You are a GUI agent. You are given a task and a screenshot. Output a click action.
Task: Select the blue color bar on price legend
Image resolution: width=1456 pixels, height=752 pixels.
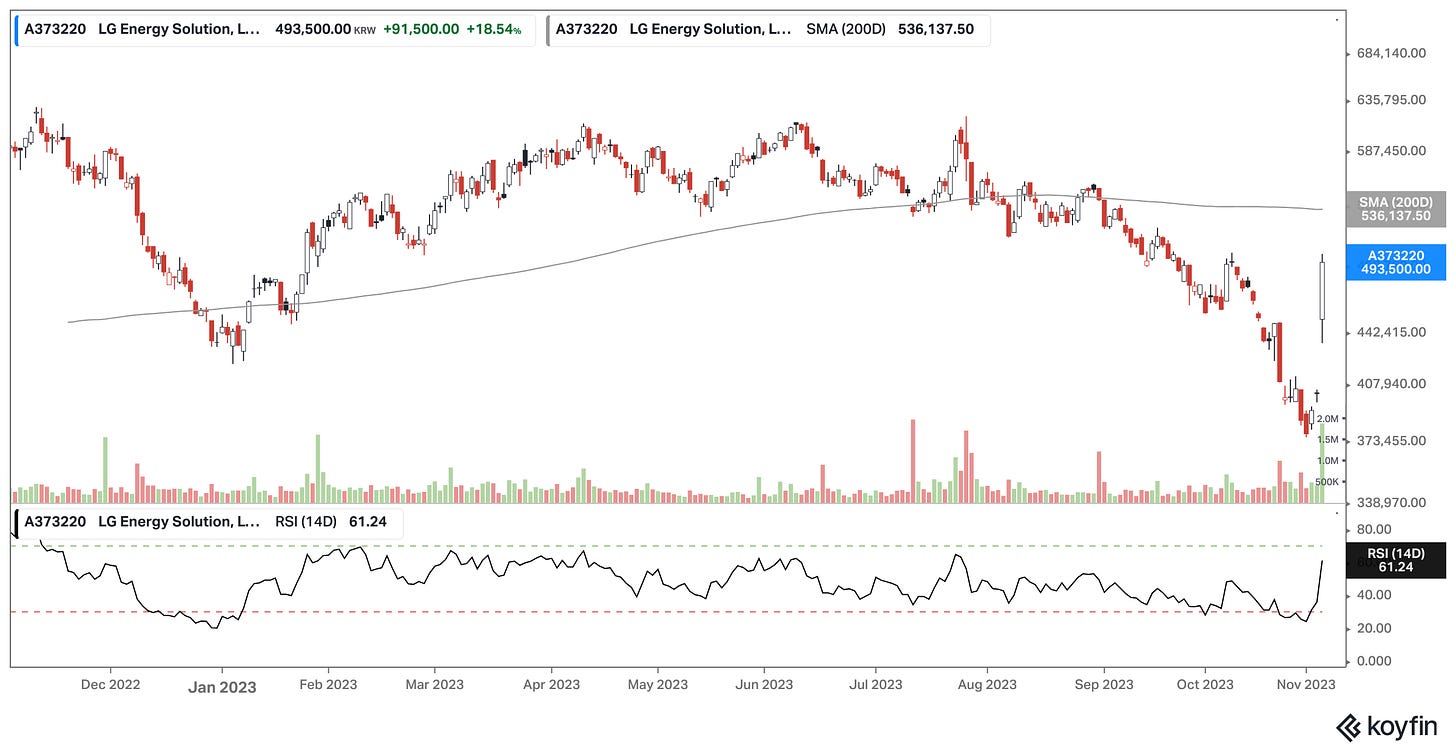coord(17,30)
